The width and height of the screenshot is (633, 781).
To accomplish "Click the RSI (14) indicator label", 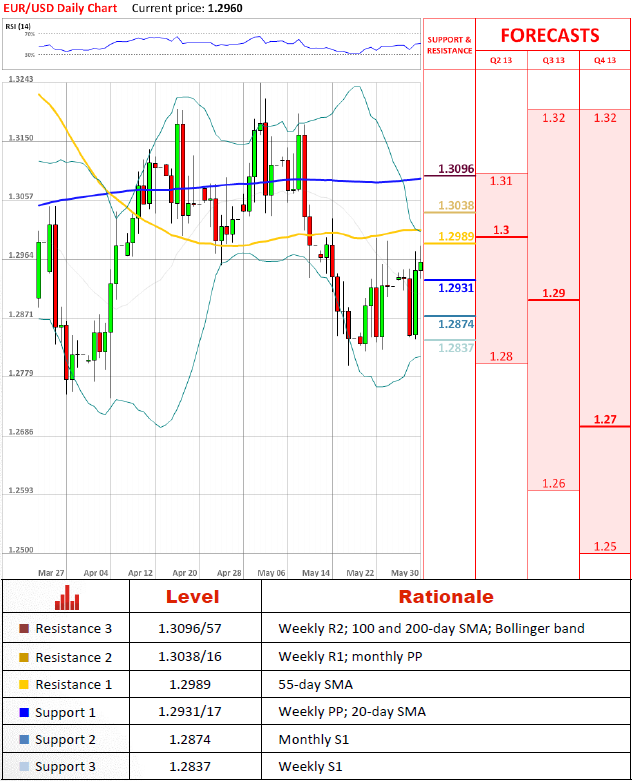I will click(18, 26).
